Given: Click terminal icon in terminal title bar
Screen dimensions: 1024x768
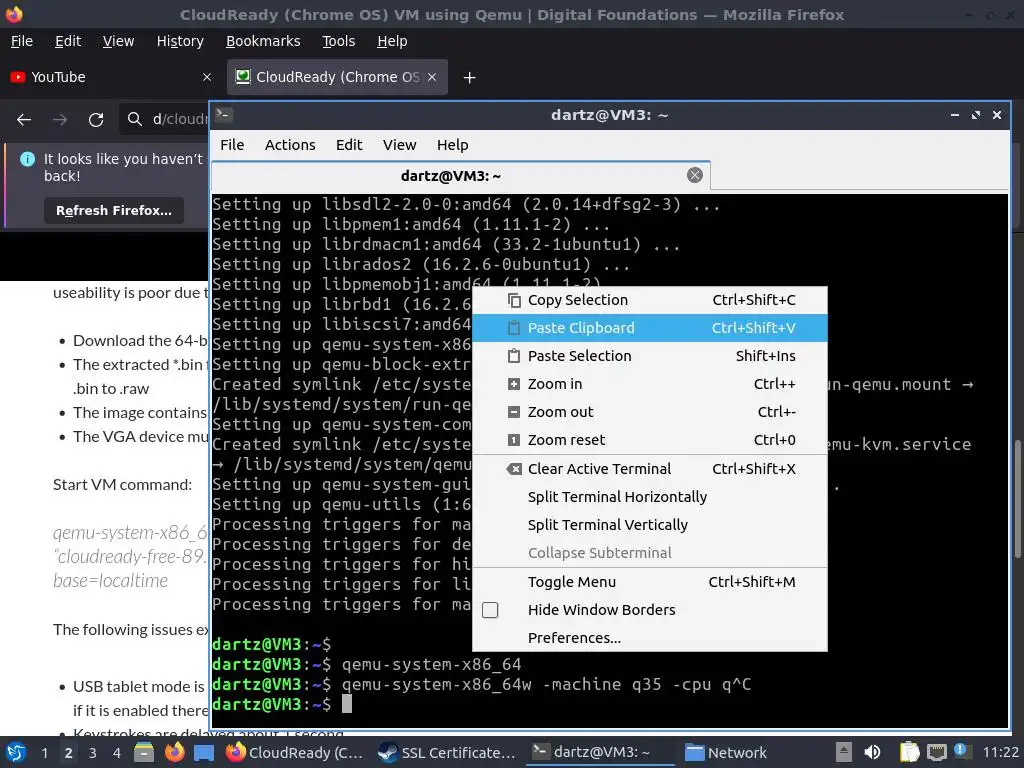Looking at the screenshot, I should 224,115.
